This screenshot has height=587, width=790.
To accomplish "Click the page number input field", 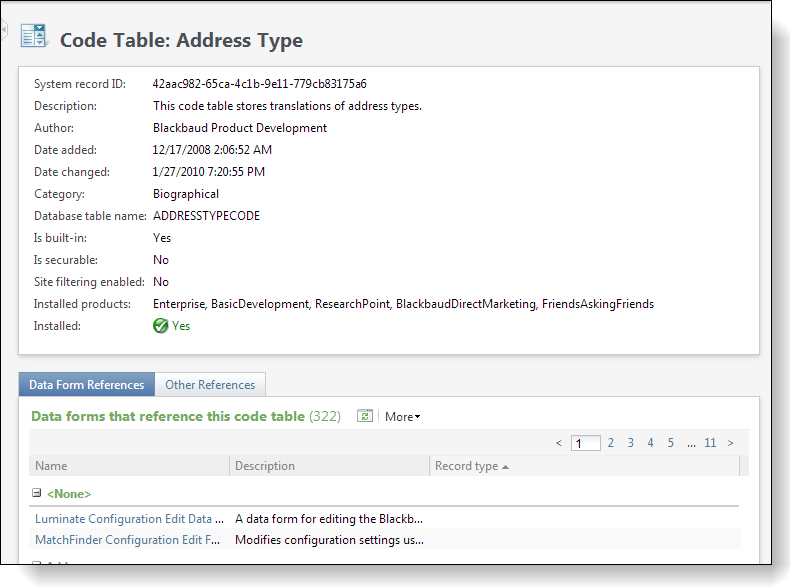I will coord(585,443).
